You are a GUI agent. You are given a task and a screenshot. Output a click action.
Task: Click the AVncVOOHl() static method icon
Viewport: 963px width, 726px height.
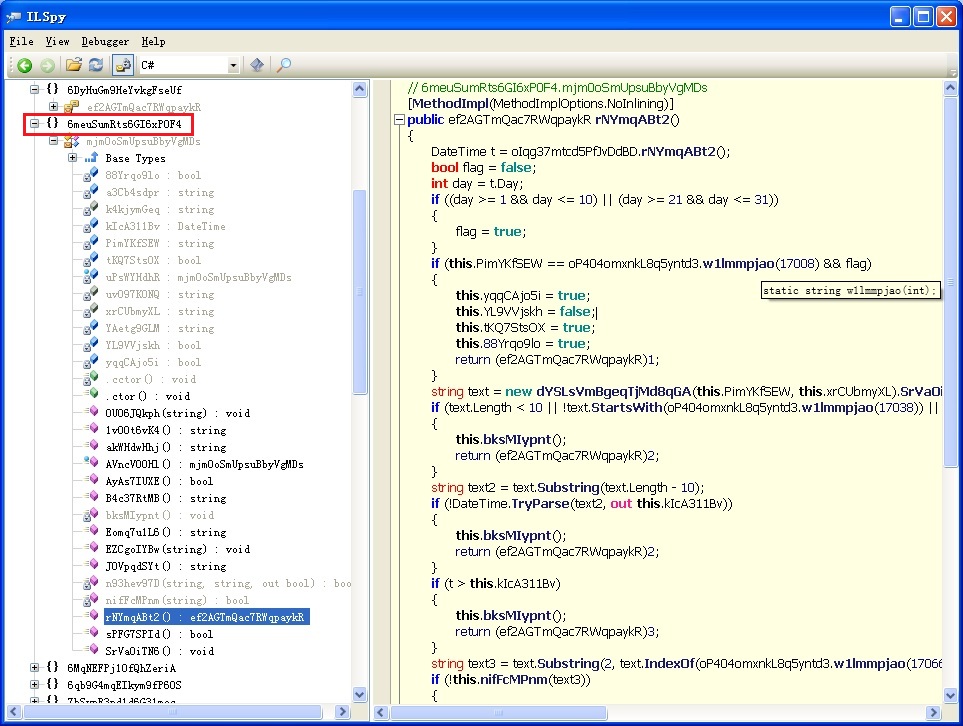click(x=92, y=463)
